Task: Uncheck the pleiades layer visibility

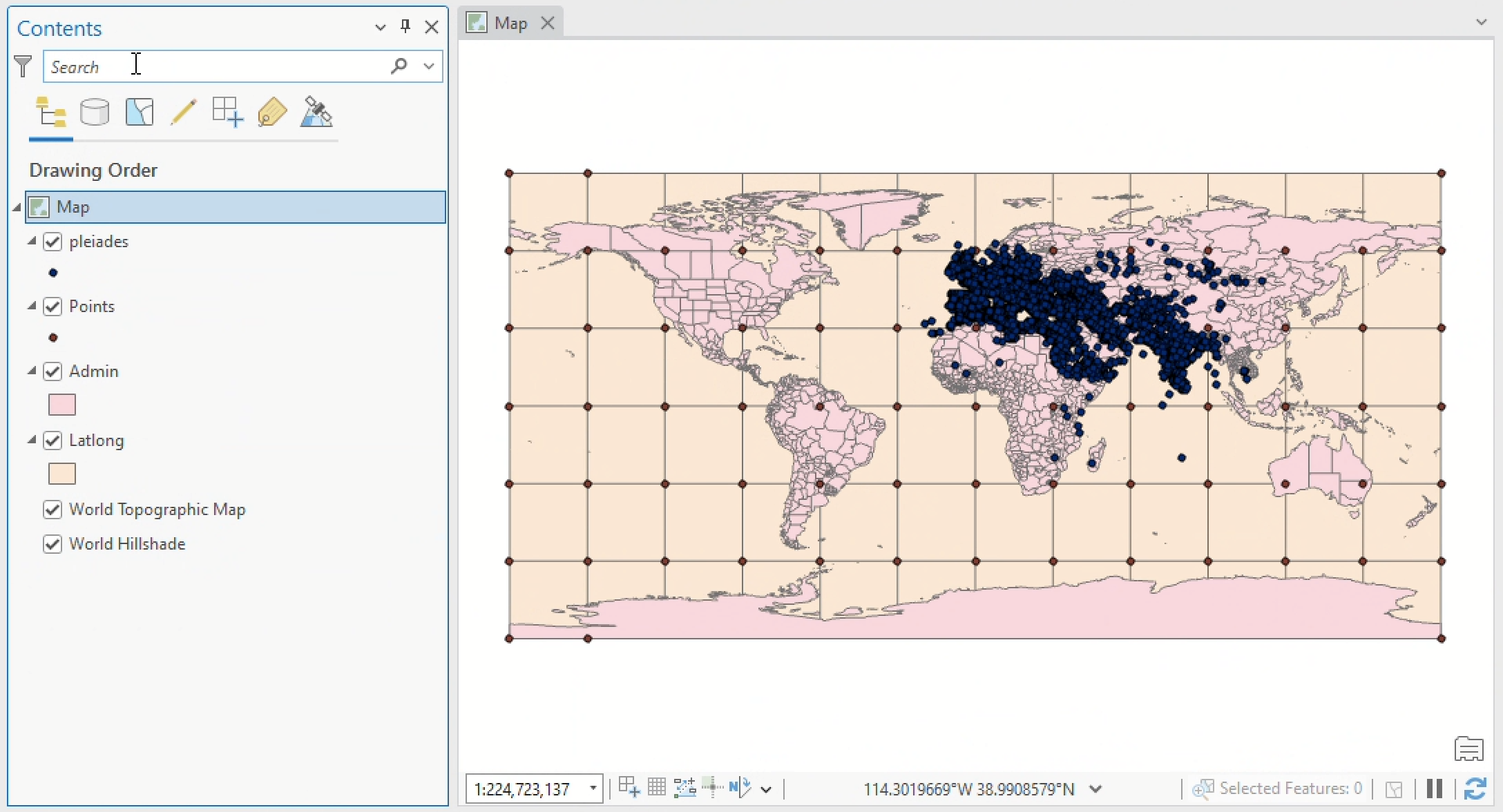Action: click(x=52, y=242)
